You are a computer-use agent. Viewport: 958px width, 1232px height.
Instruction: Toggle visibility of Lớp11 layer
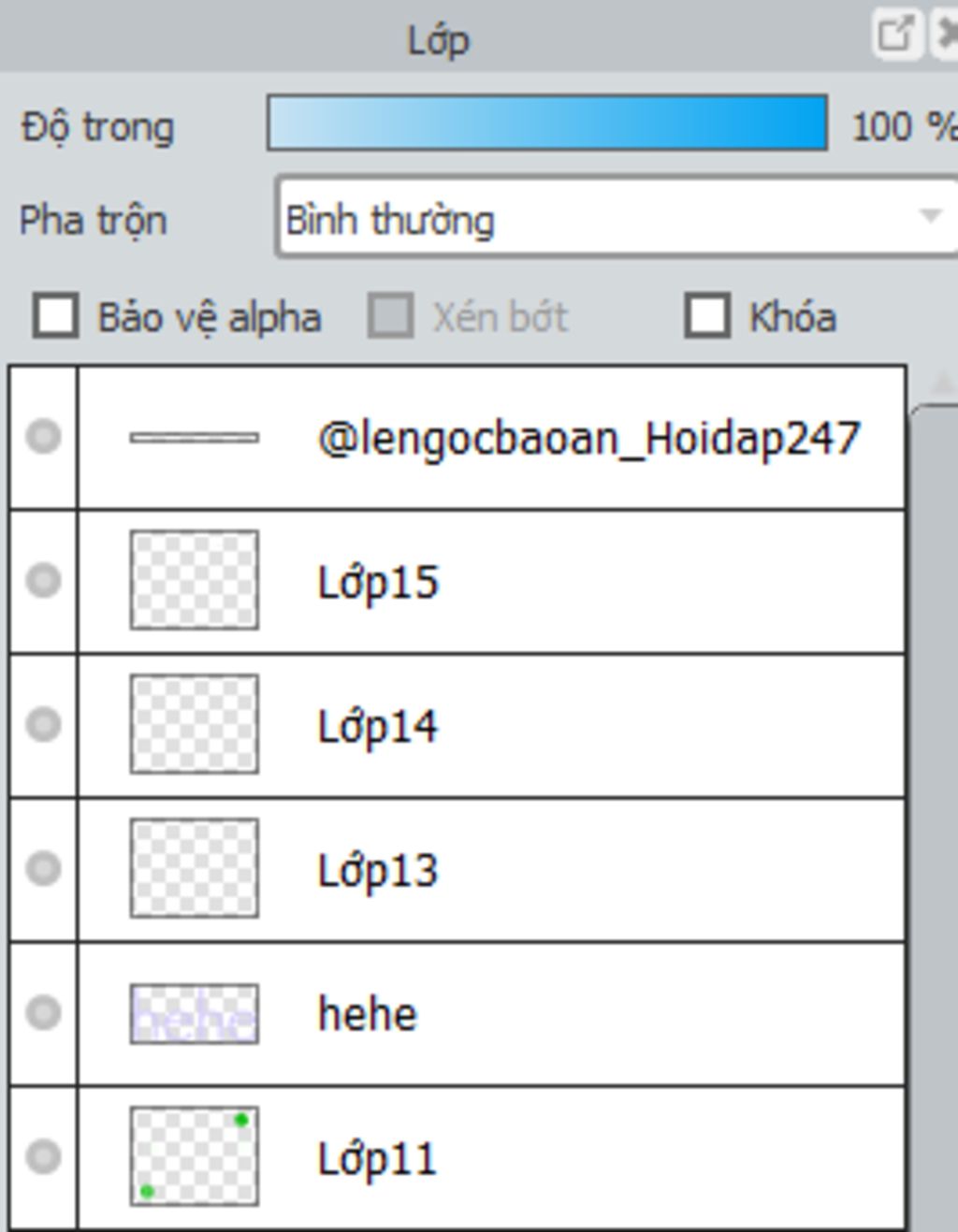coord(43,1157)
